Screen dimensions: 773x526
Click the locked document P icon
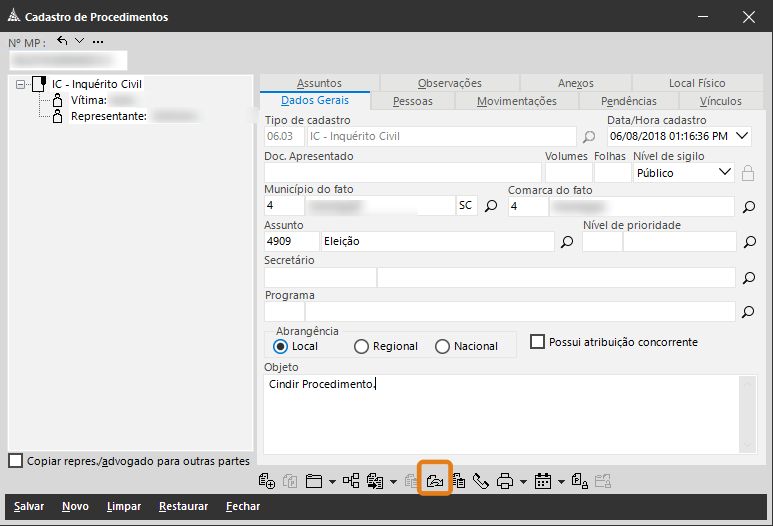point(580,481)
